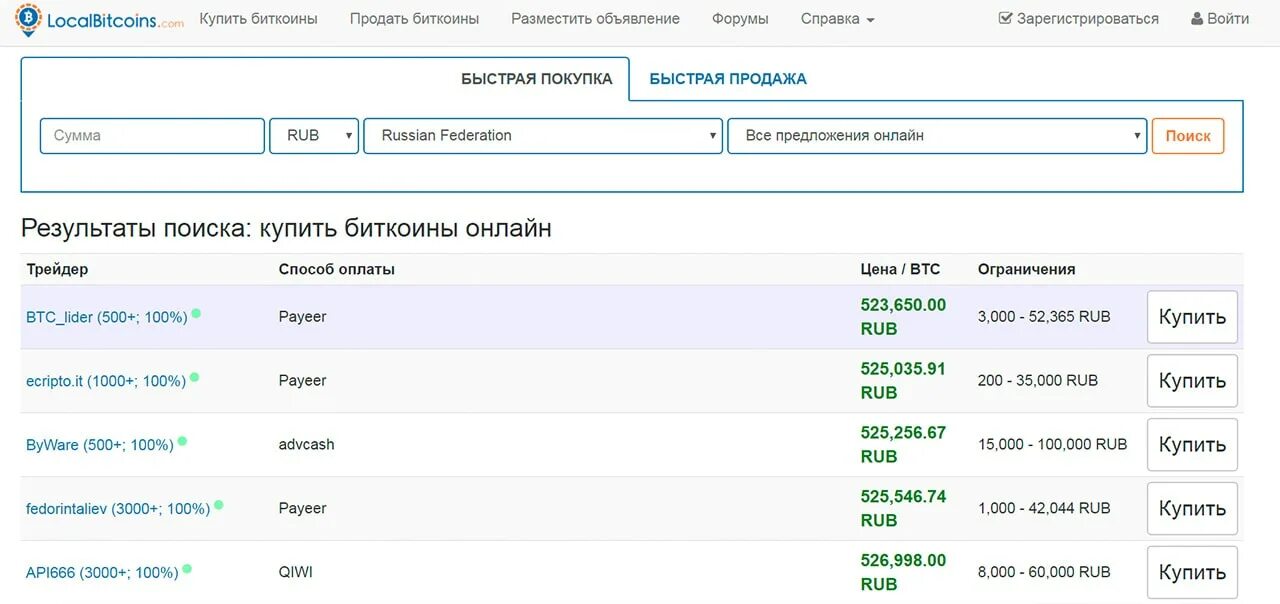Image resolution: width=1280 pixels, height=604 pixels.
Task: Switch to БЫСТРАЯ ПРОДАЖА tab
Action: (x=728, y=79)
